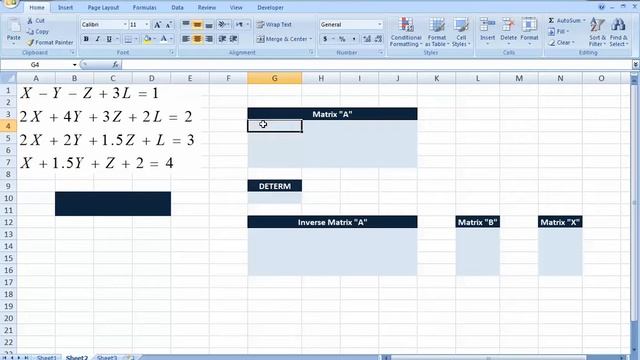Click the Delete cells icon
The height and width of the screenshot is (360, 640).
508,24
